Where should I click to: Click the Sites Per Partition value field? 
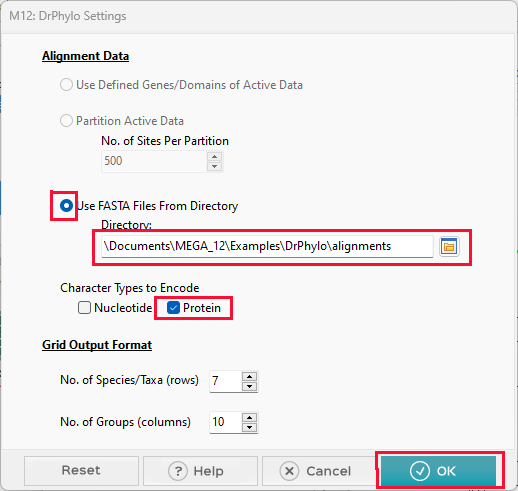tap(154, 161)
